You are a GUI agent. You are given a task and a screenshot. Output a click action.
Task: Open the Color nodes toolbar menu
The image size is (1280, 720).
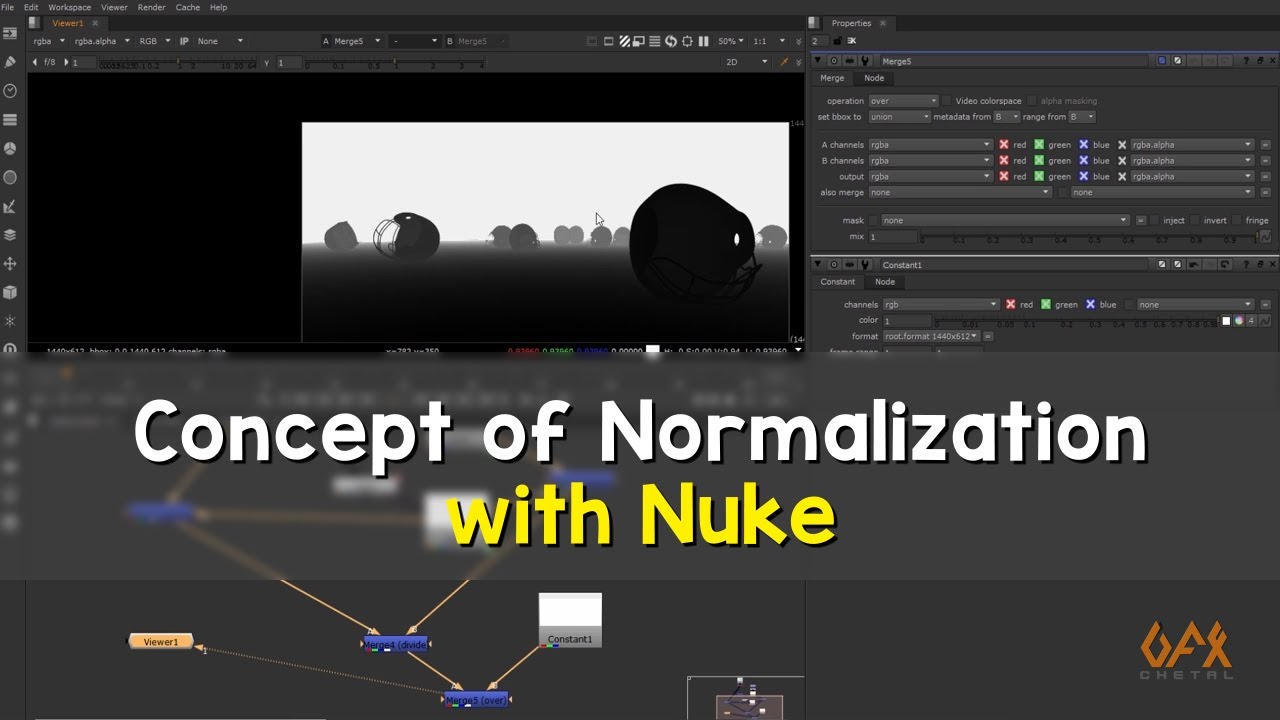click(10, 148)
